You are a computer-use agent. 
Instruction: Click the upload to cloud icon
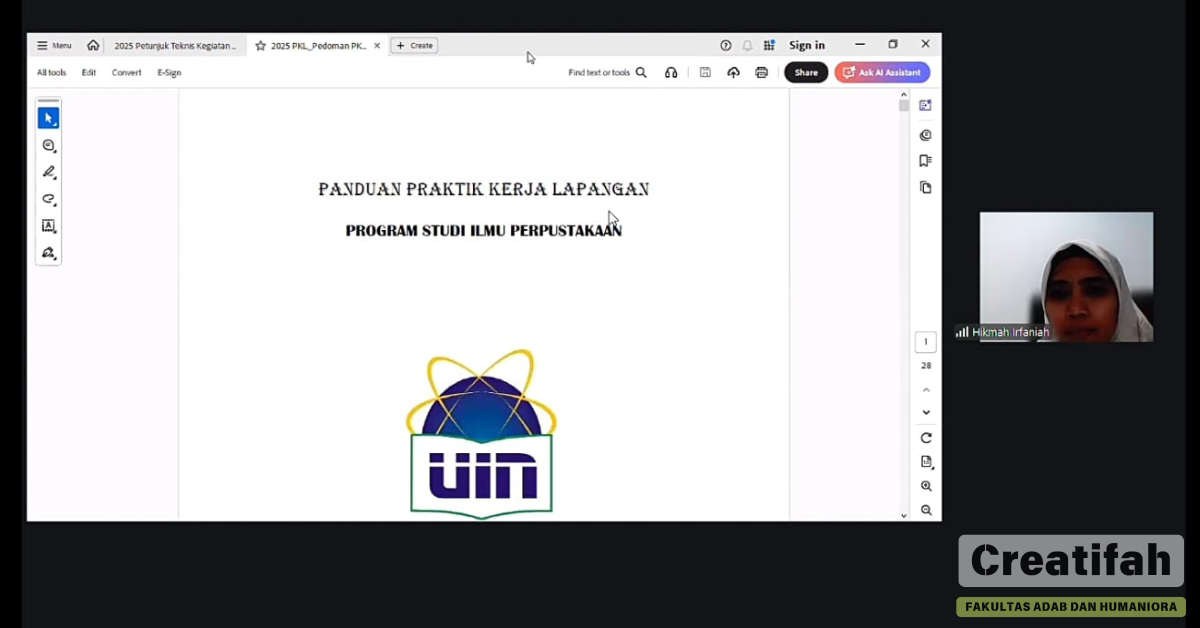pyautogui.click(x=733, y=72)
